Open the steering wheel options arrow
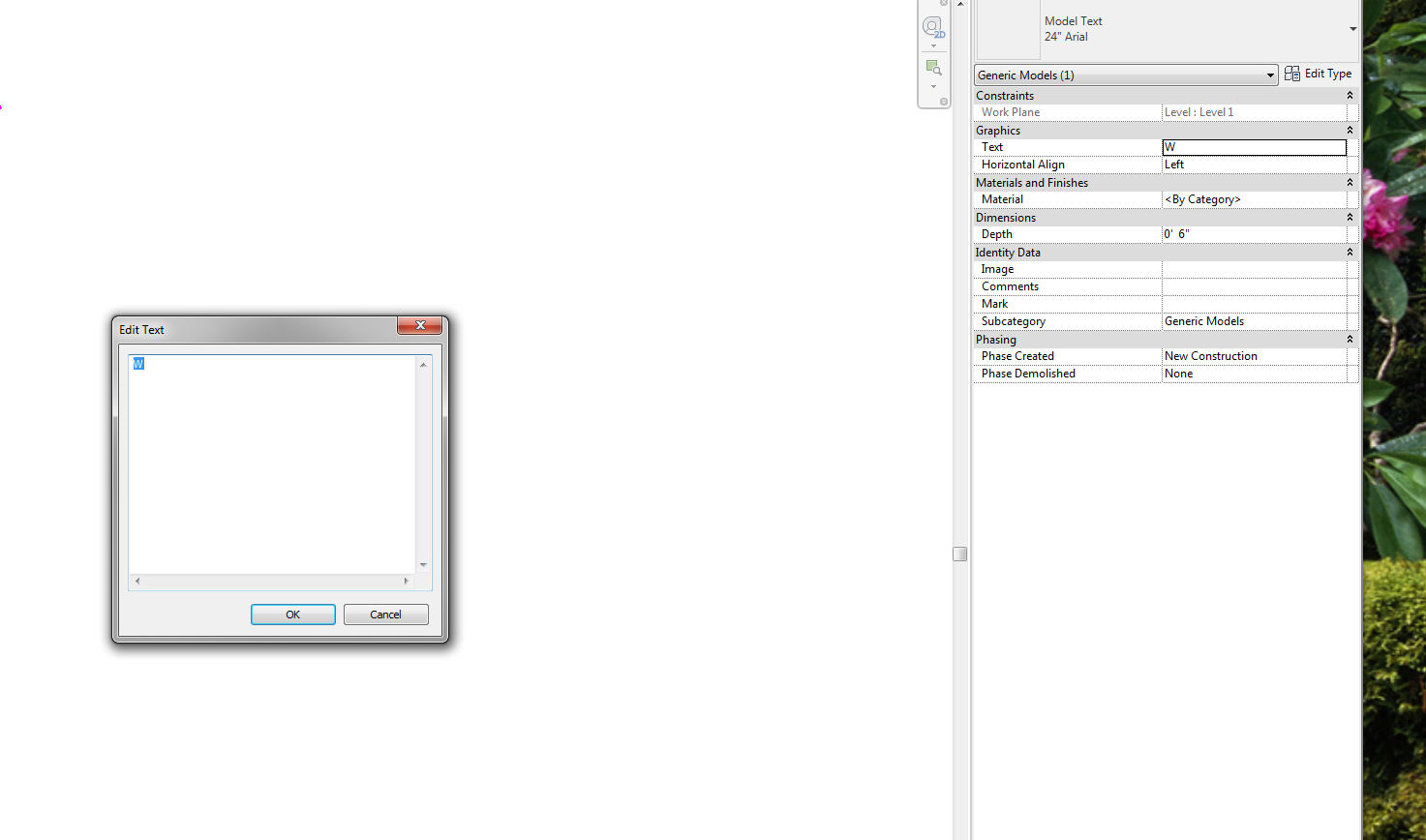 (932, 45)
